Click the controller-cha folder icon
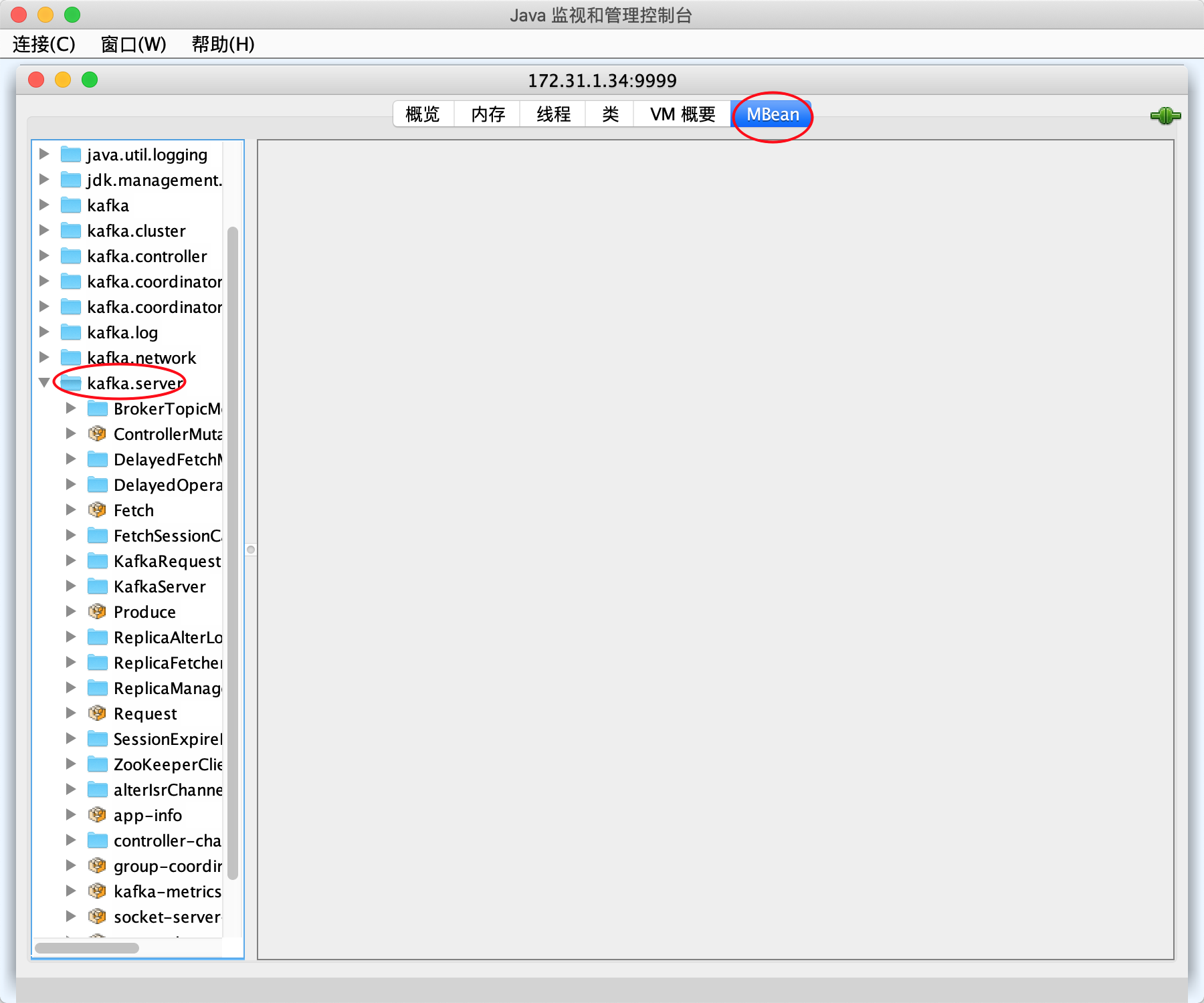Viewport: 1204px width, 1003px height. click(98, 841)
